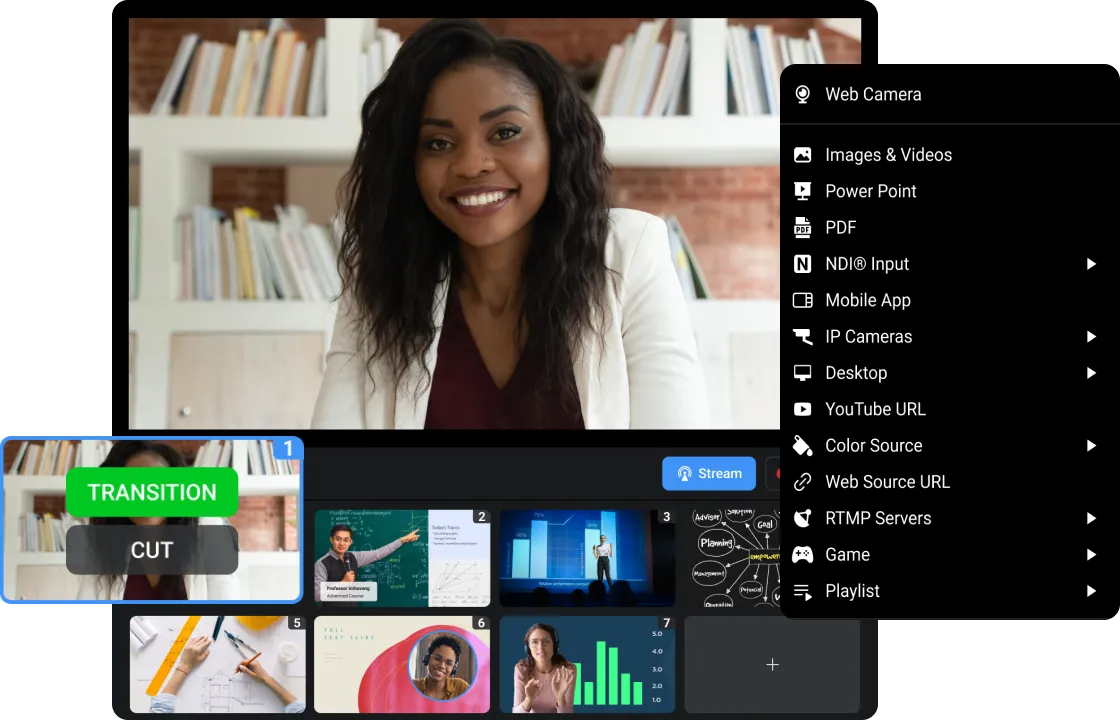The height and width of the screenshot is (720, 1120).
Task: Choose RTMP Servers menu entry
Action: [877, 518]
